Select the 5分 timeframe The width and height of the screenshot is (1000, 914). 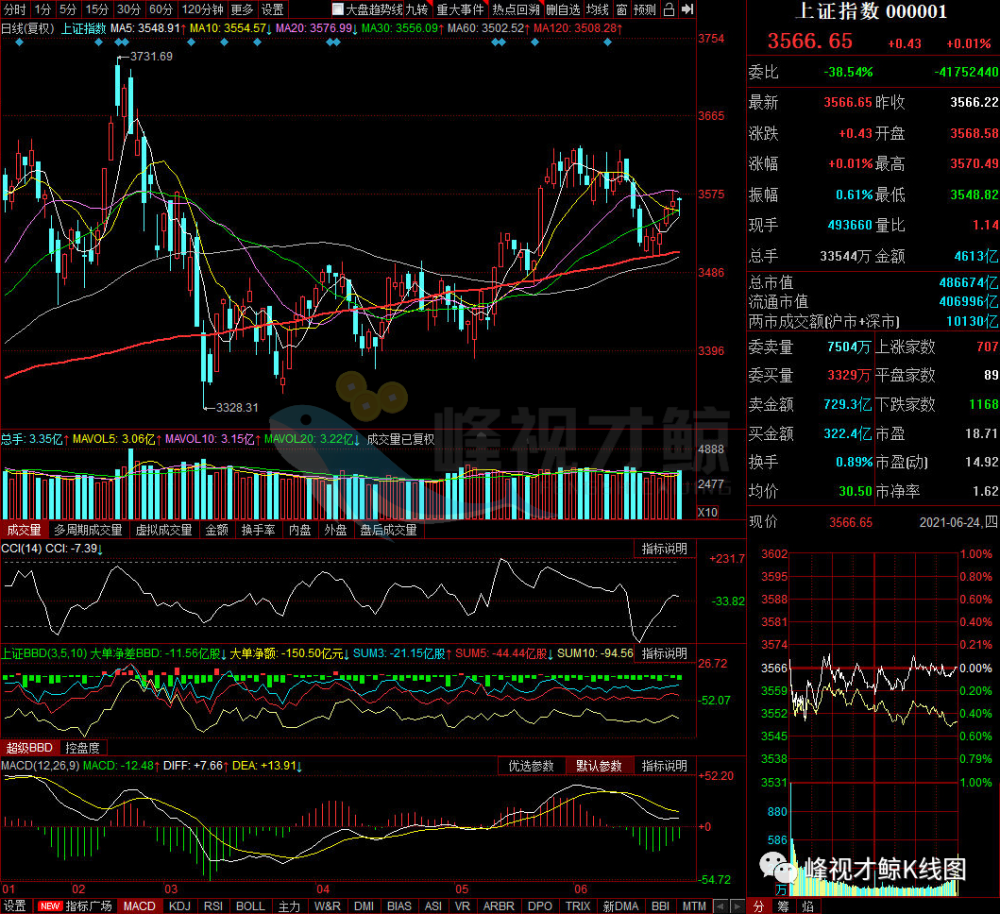tap(68, 10)
